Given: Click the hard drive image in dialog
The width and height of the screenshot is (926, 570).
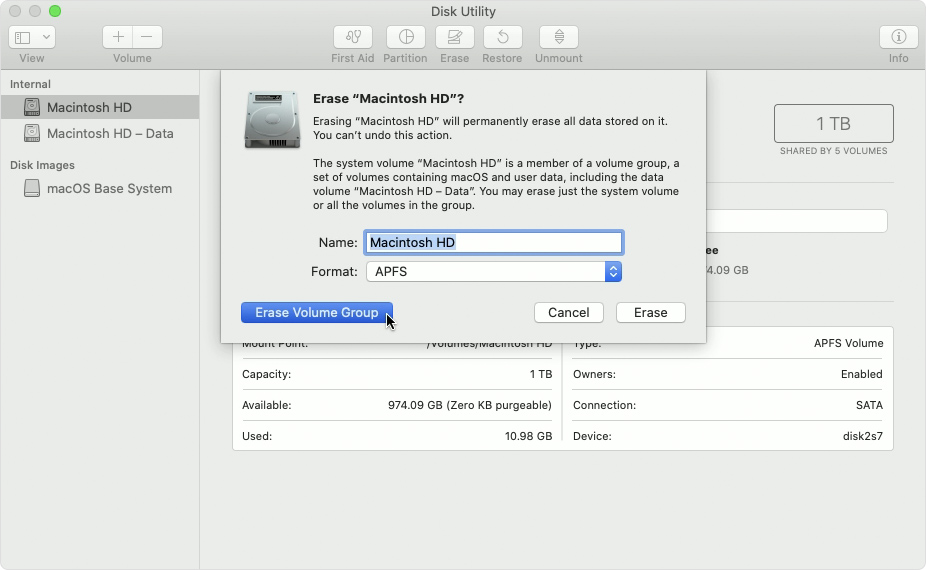Looking at the screenshot, I should (x=272, y=119).
